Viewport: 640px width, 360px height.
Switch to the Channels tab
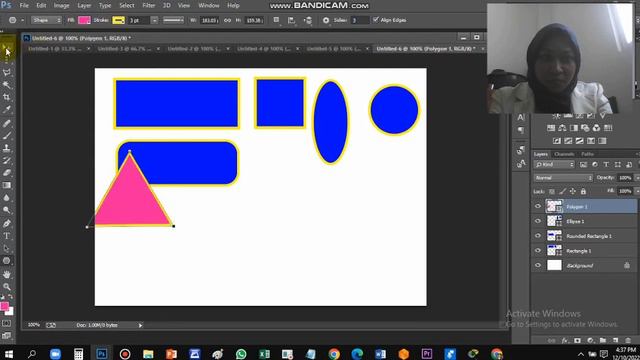pyautogui.click(x=564, y=154)
